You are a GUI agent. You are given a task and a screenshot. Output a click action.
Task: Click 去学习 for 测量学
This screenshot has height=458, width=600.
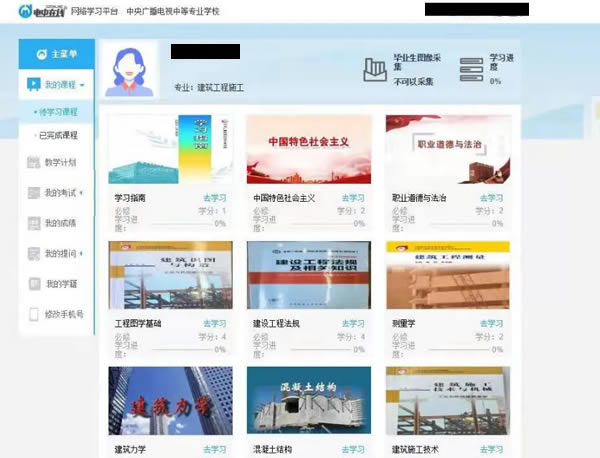[x=492, y=324]
